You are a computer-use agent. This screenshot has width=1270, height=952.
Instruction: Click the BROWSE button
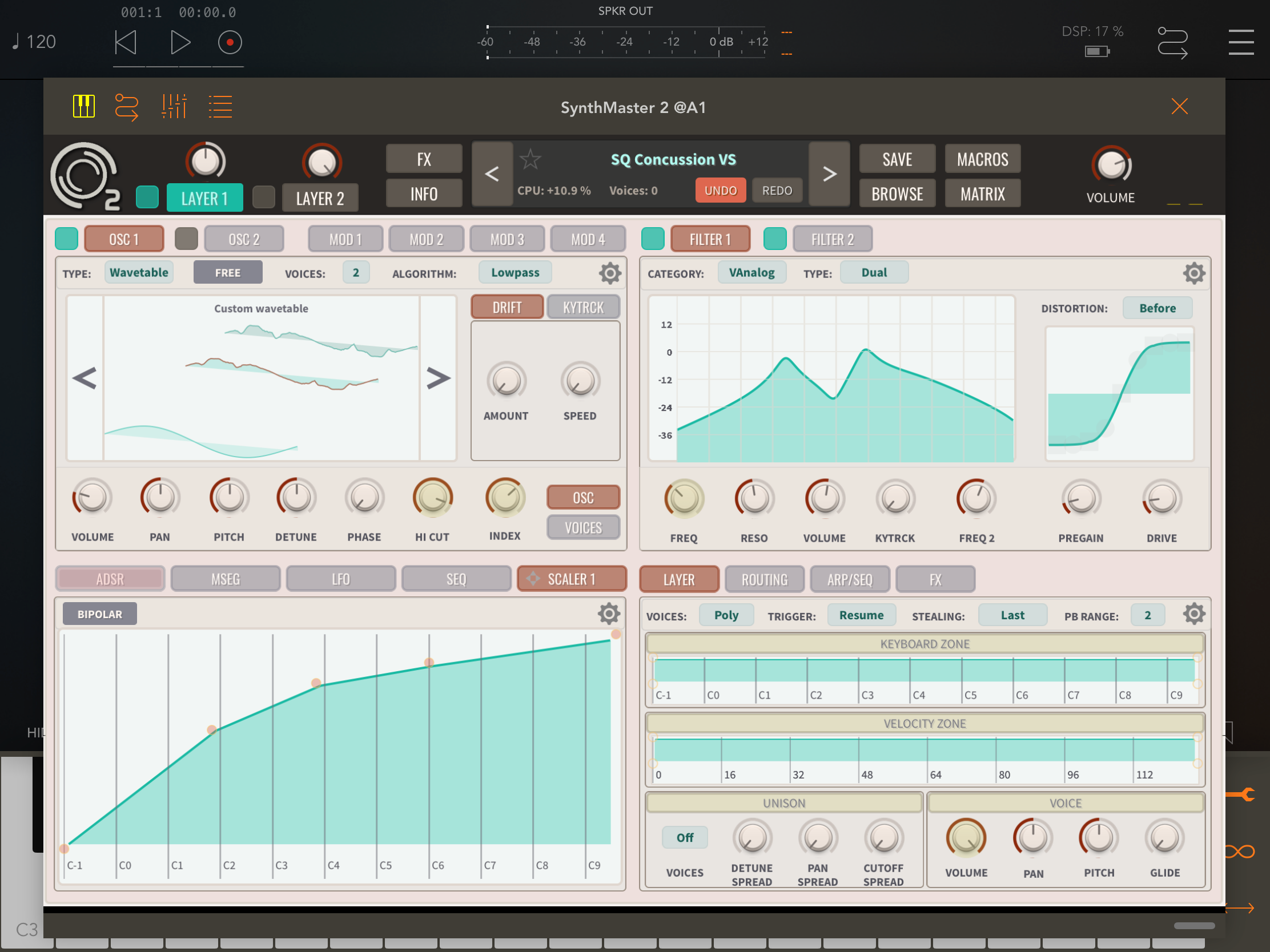pyautogui.click(x=897, y=194)
